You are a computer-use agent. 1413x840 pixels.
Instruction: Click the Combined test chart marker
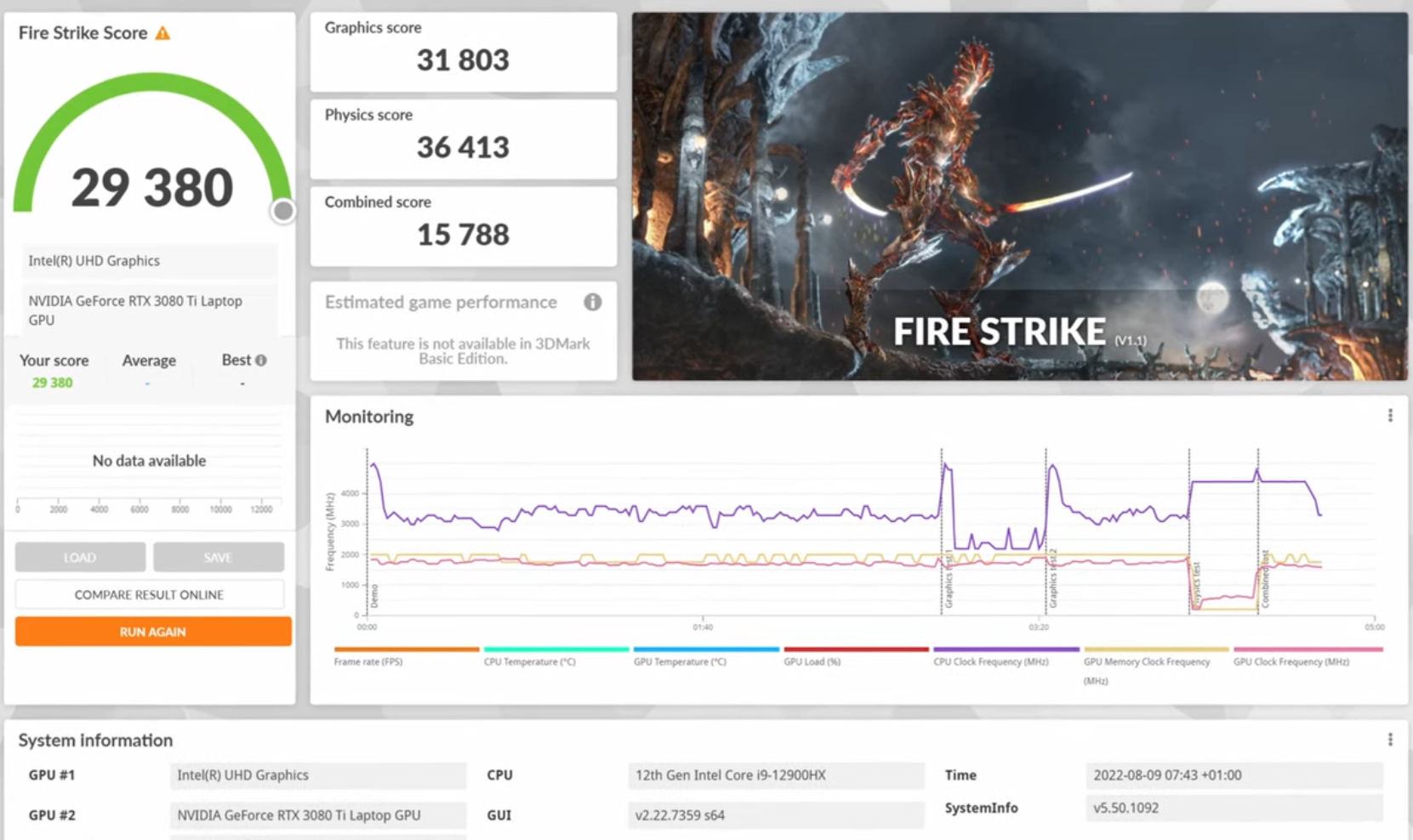point(1265,579)
